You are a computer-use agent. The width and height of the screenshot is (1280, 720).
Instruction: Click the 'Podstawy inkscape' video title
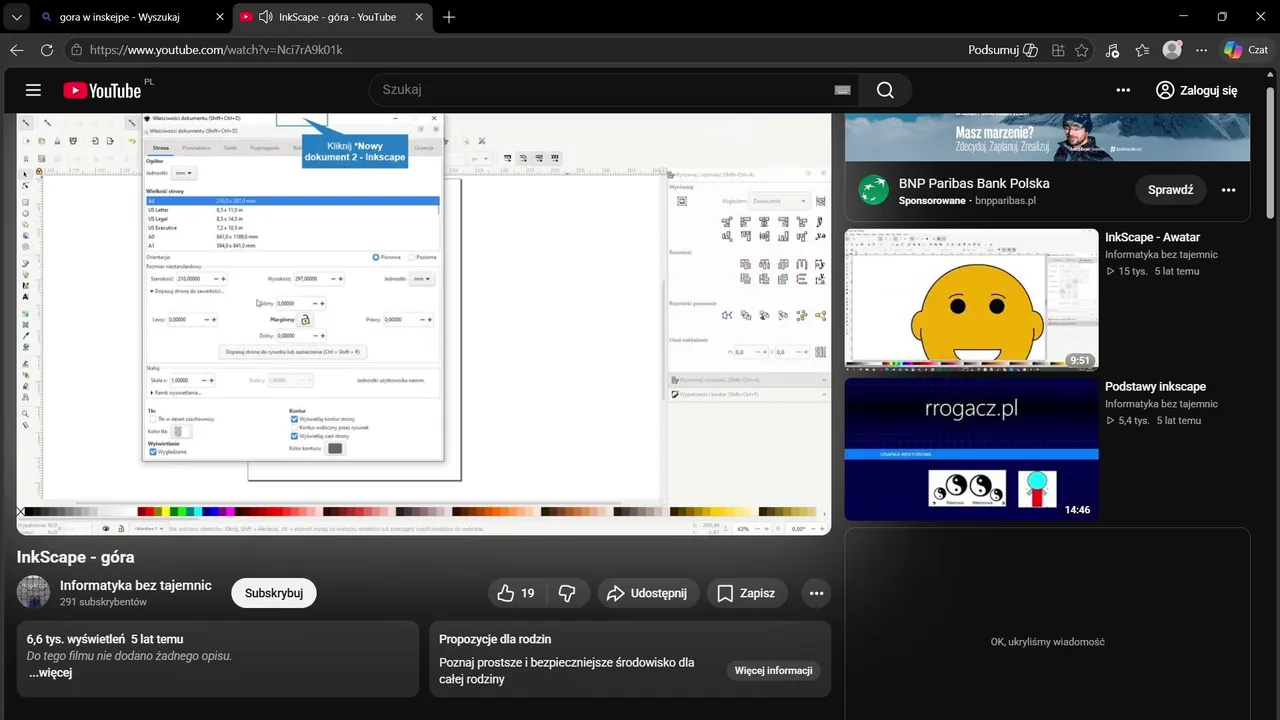1155,386
